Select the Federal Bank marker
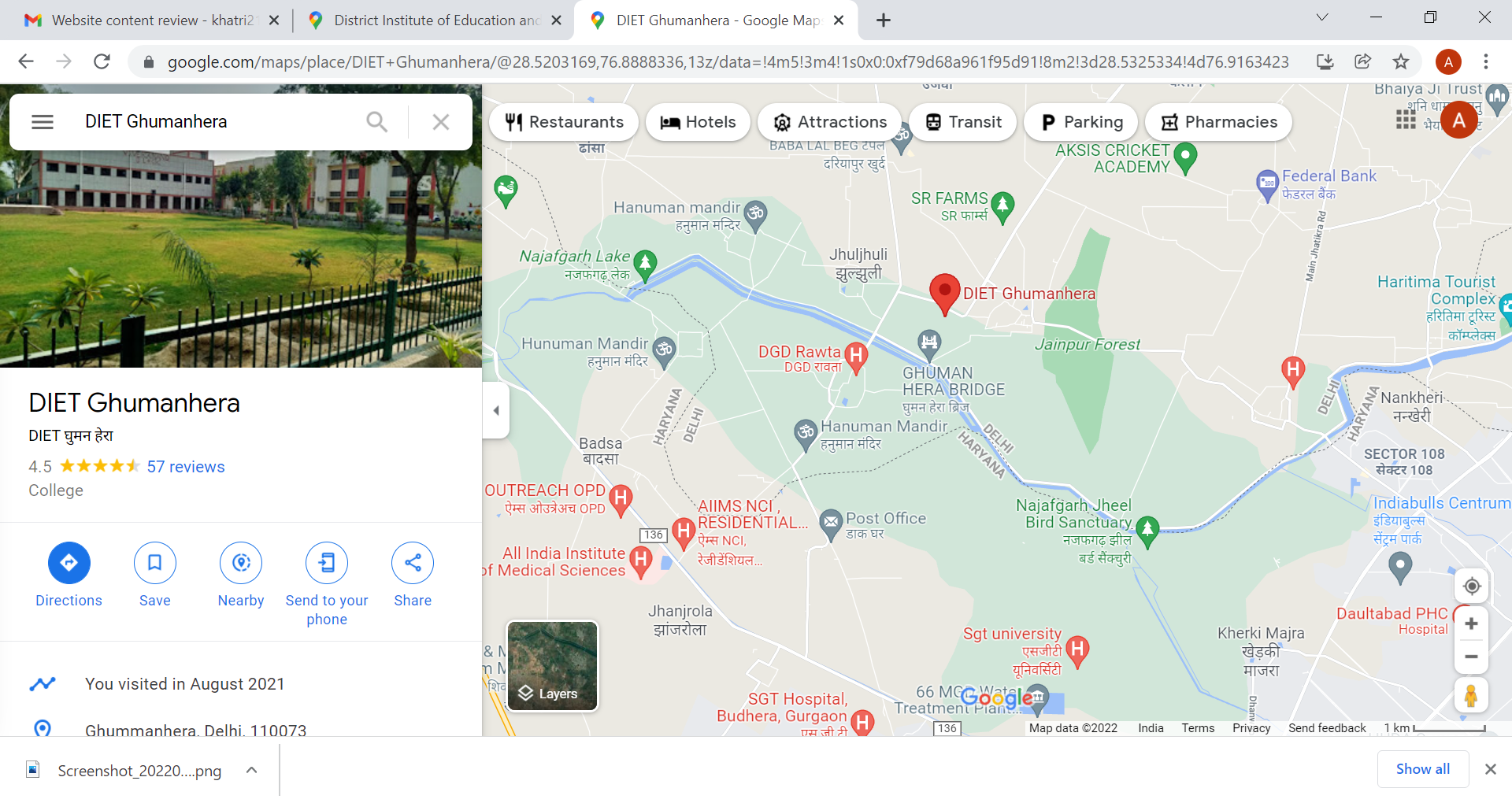1512x803 pixels. tap(1267, 185)
